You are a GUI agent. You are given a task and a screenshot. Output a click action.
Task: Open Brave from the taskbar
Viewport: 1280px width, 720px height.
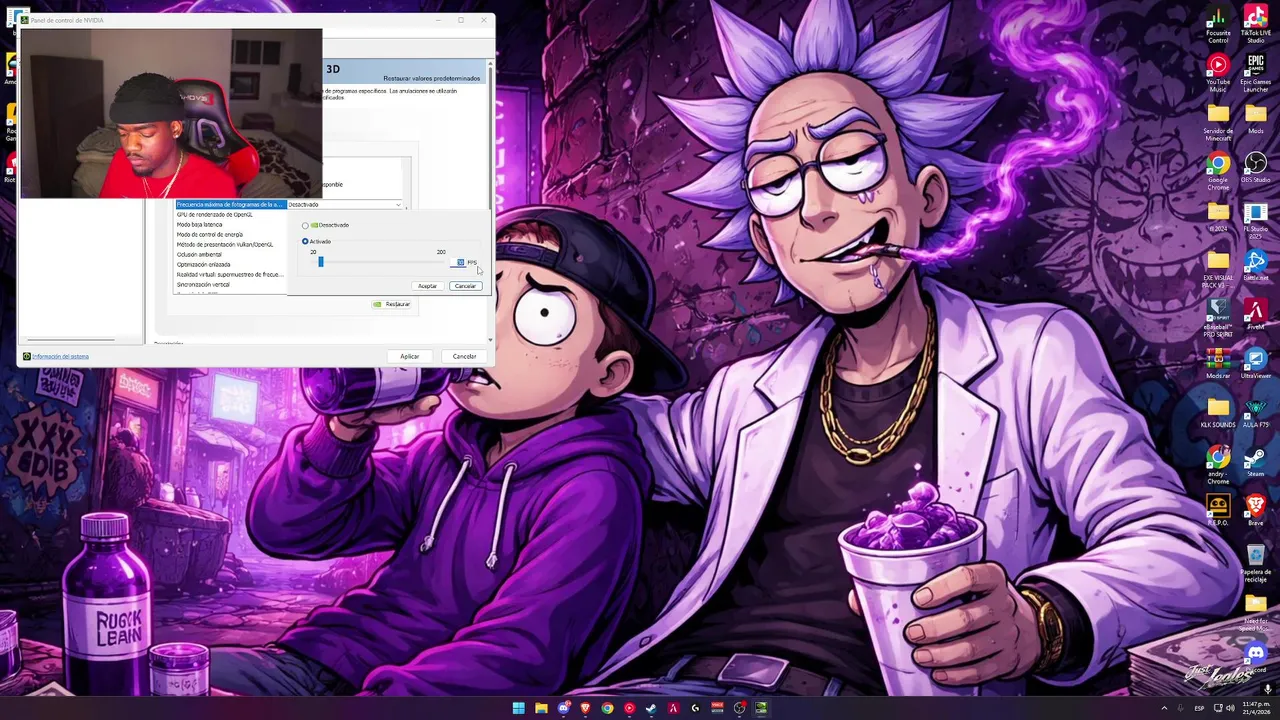pyautogui.click(x=585, y=708)
